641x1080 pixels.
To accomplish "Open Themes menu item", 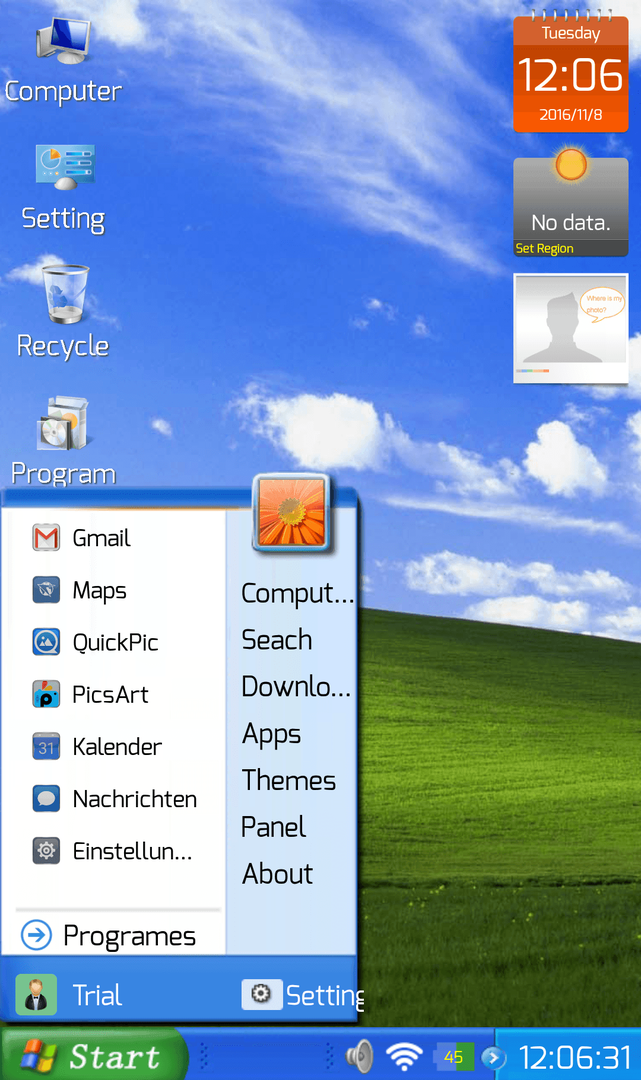I will point(289,780).
